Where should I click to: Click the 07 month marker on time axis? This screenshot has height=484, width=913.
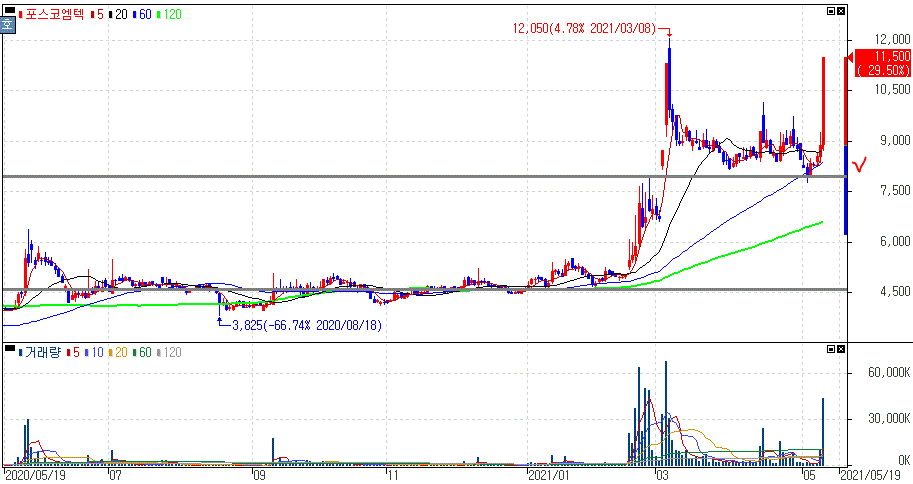click(115, 476)
